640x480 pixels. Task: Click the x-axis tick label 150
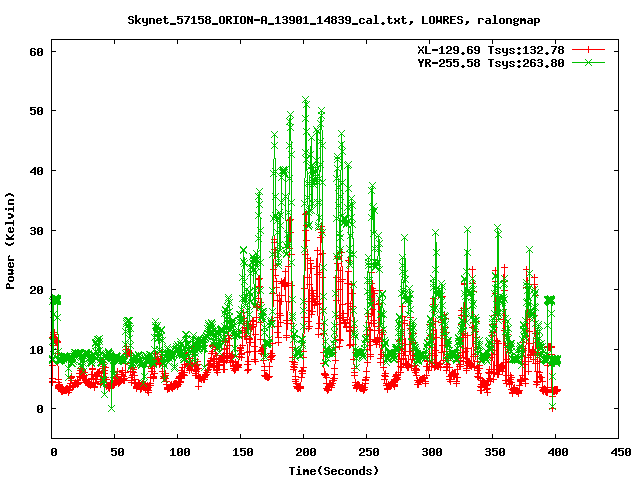click(243, 452)
